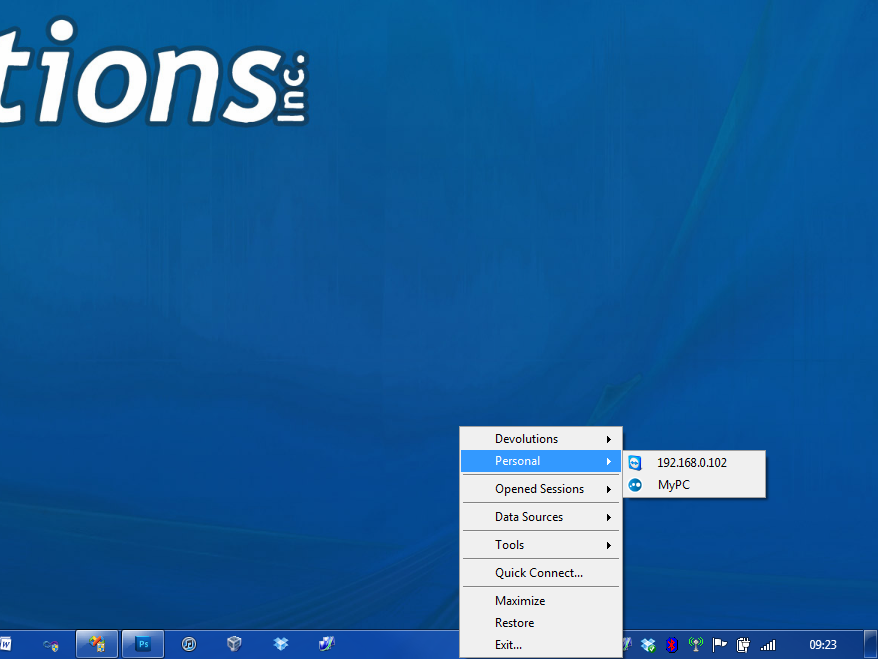The width and height of the screenshot is (878, 659).
Task: Select Restore in the context menu
Action: tap(514, 623)
